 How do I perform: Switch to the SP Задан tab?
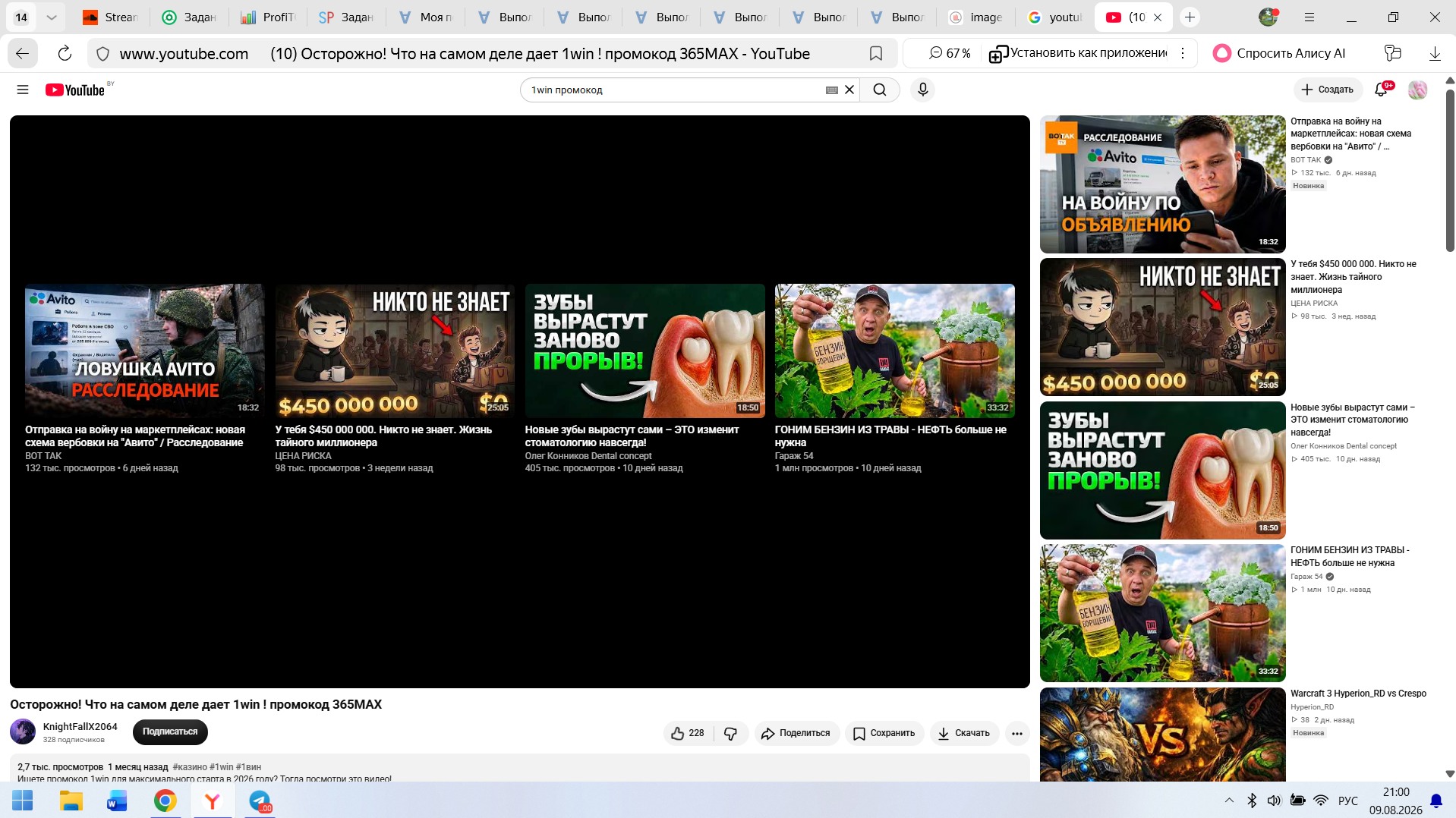346,17
